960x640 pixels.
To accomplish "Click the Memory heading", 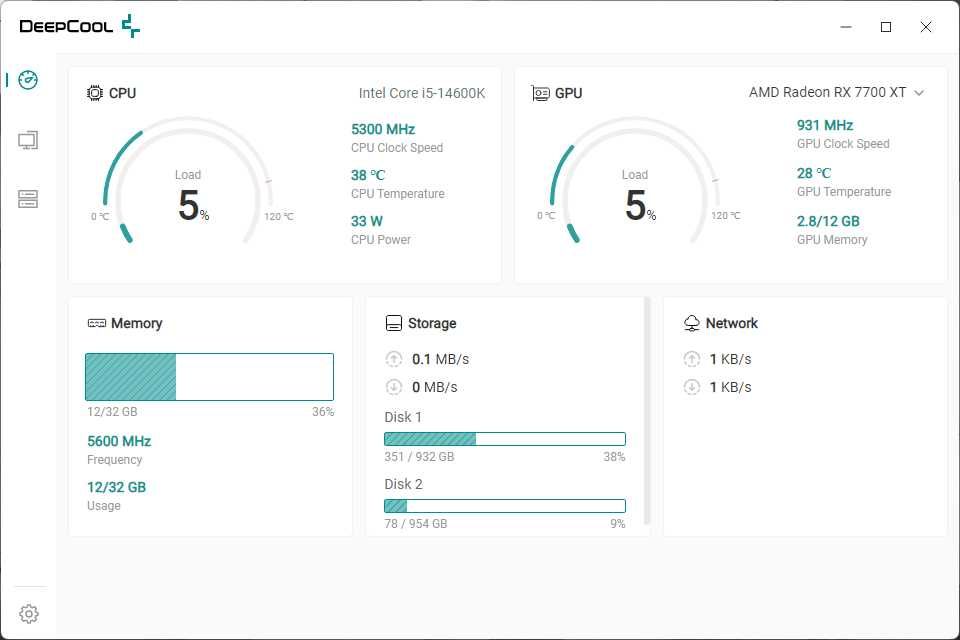I will (x=137, y=323).
